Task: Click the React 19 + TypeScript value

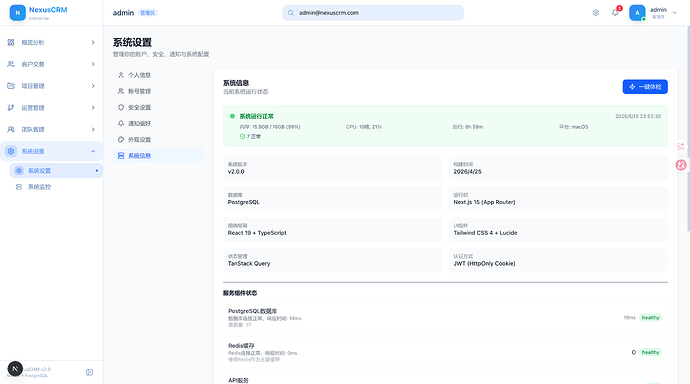Action: (257, 233)
